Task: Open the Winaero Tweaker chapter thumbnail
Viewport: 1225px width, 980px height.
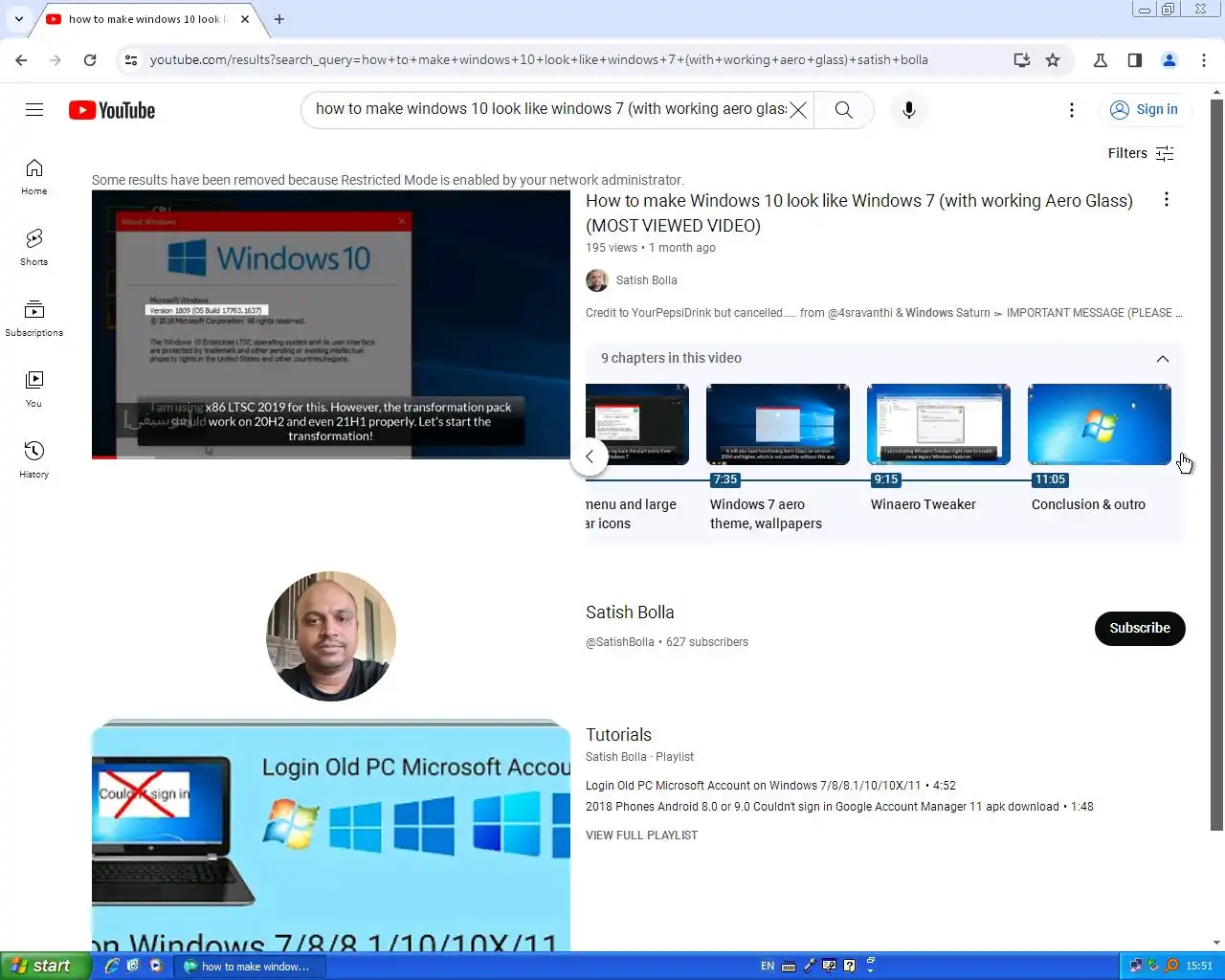Action: pyautogui.click(x=938, y=424)
